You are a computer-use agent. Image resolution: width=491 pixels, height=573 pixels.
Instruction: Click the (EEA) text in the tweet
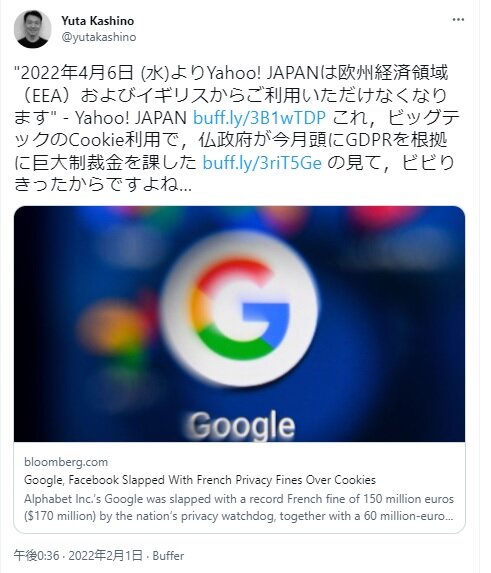[50, 96]
